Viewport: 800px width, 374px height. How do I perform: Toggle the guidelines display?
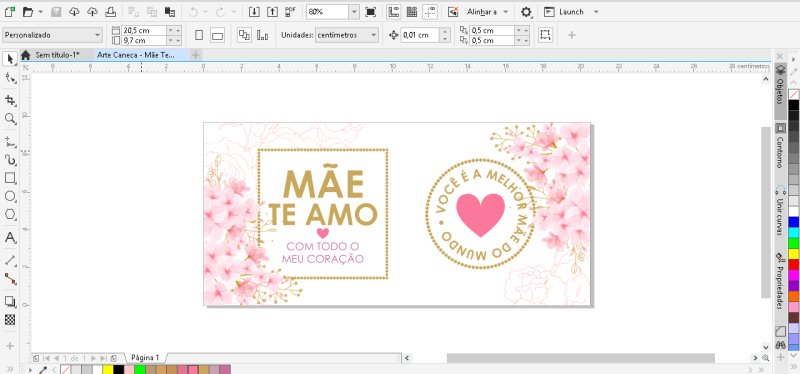(431, 11)
